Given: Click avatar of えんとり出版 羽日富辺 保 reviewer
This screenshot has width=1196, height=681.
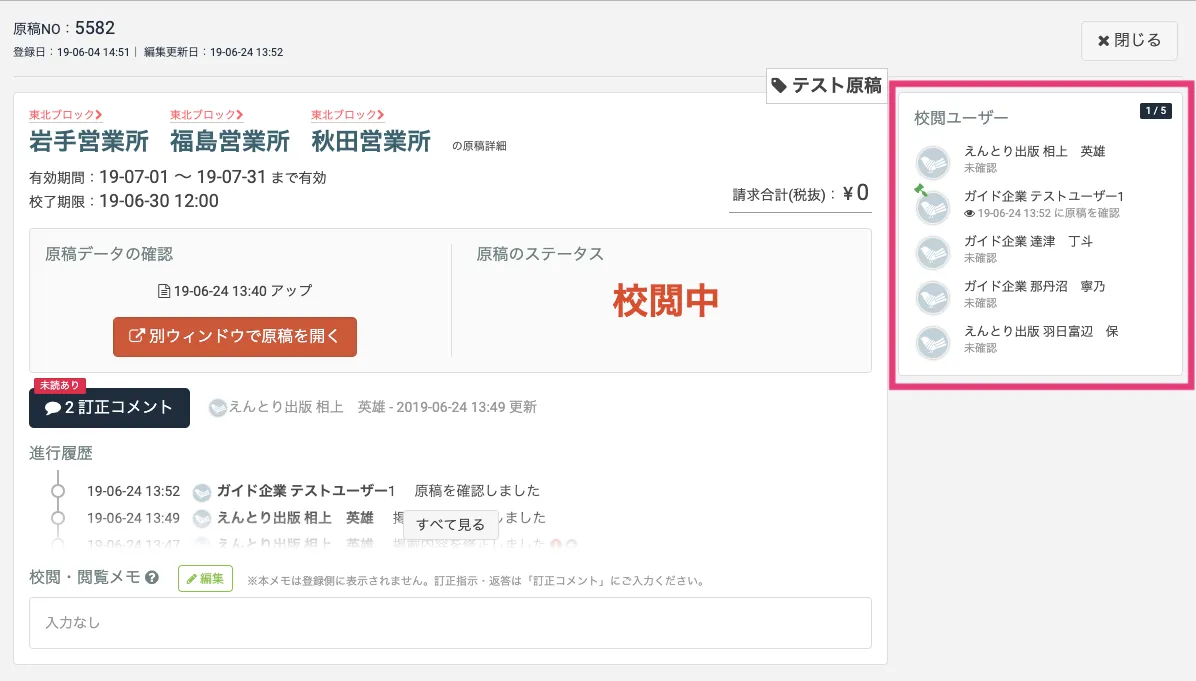Looking at the screenshot, I should click(x=933, y=342).
